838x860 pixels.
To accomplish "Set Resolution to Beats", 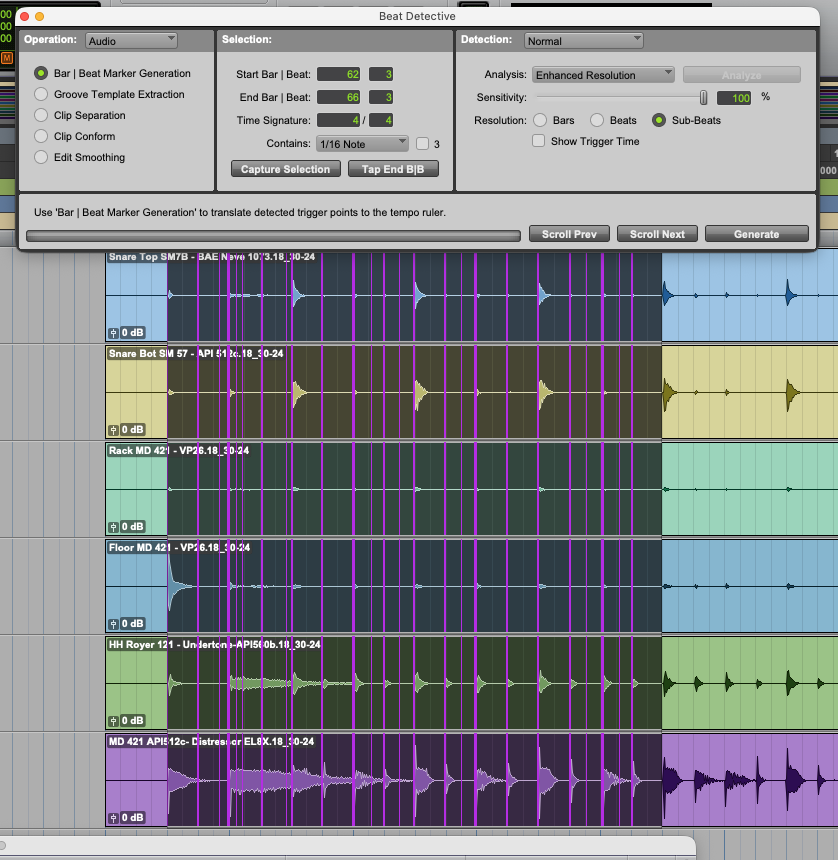I will point(597,120).
